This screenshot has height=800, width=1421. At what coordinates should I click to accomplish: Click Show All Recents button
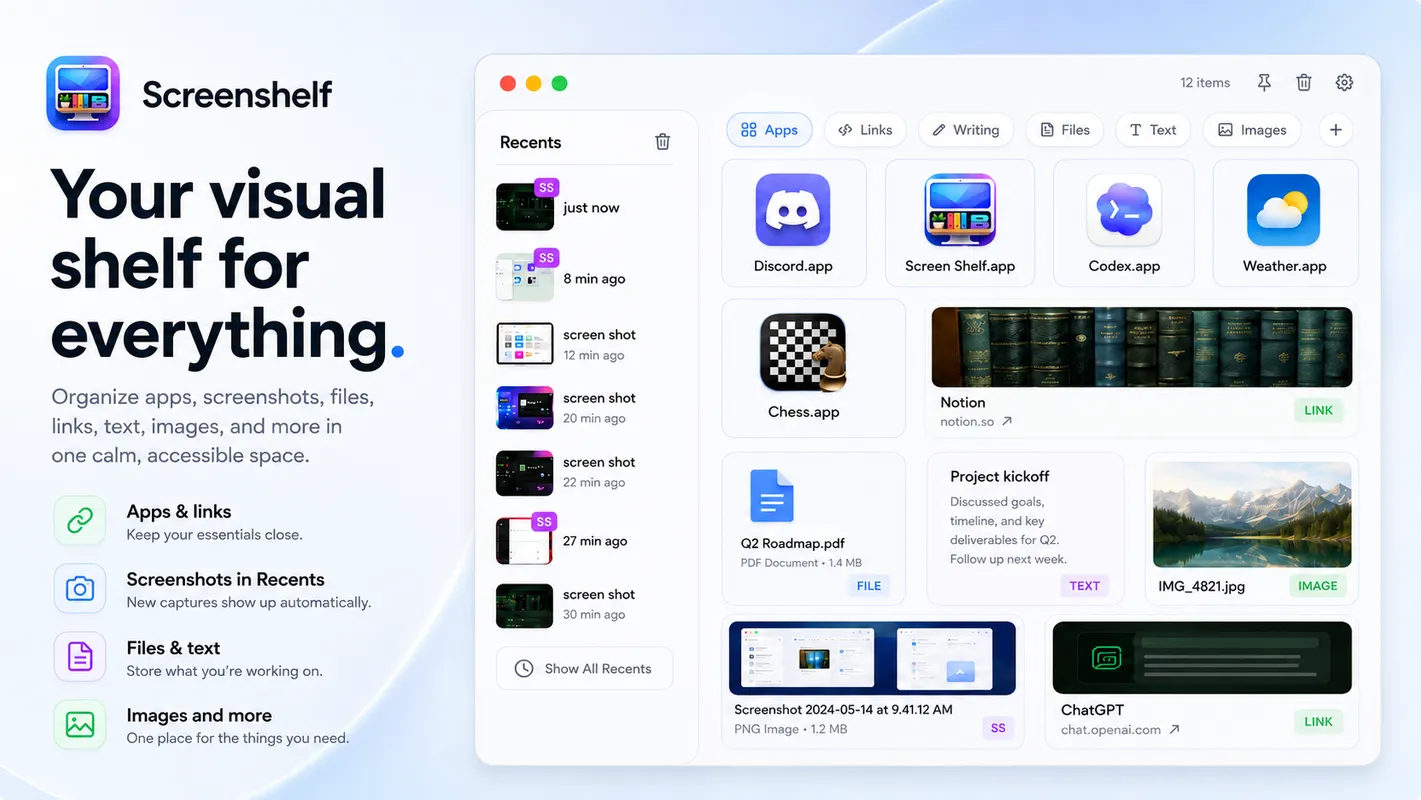(584, 669)
